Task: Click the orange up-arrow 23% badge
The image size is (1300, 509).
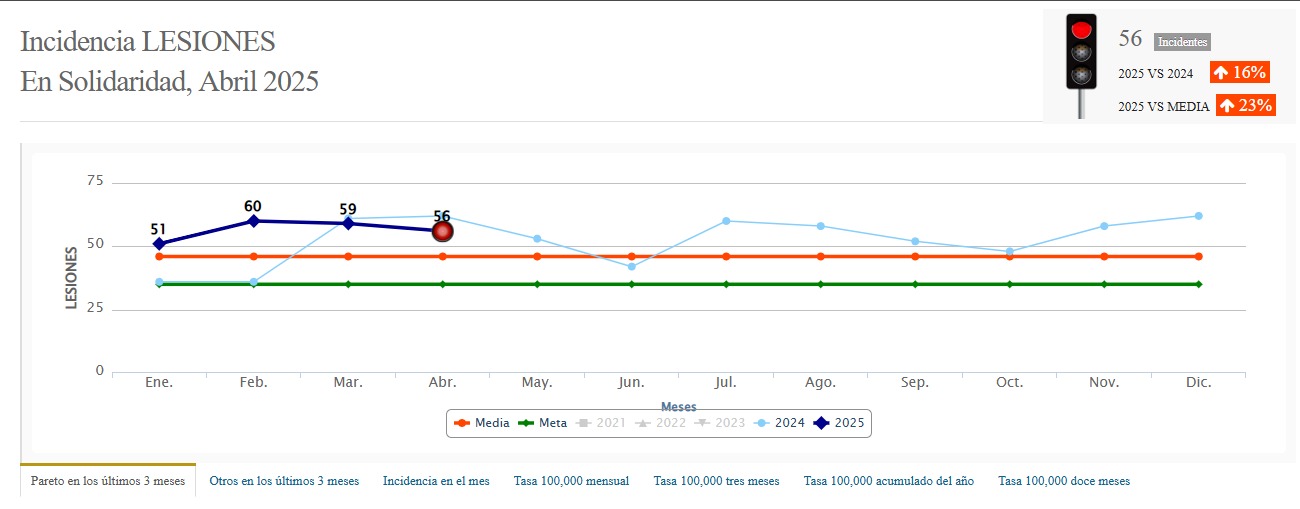Action: [x=1245, y=105]
